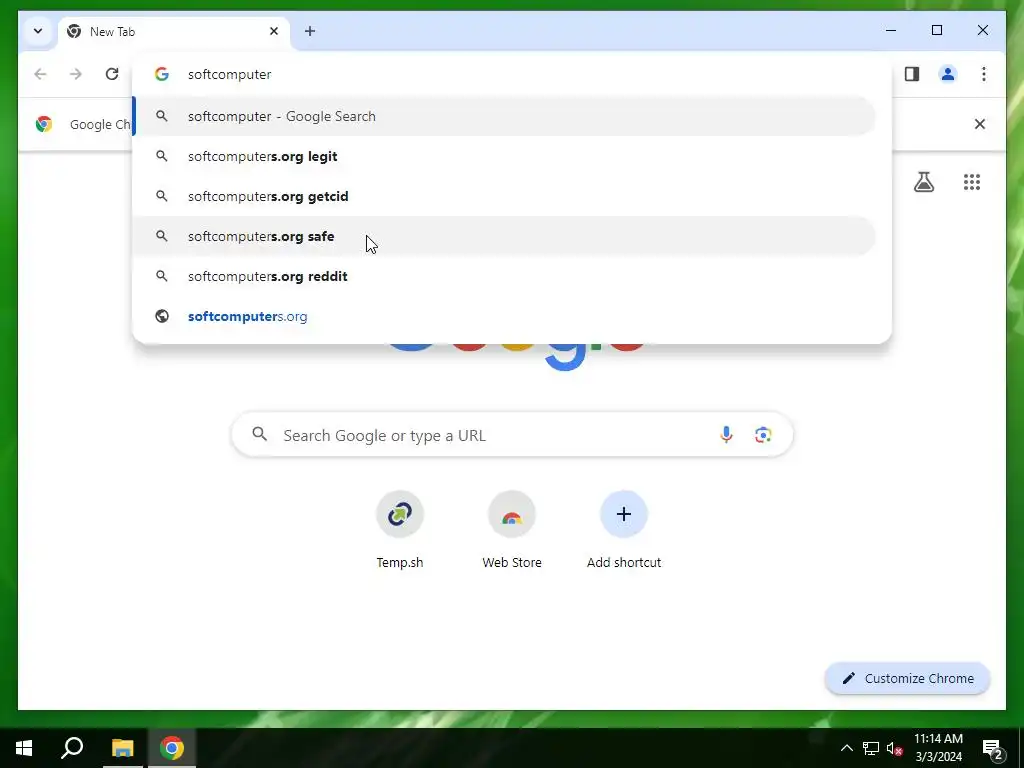Open File Explorer from taskbar
The width and height of the screenshot is (1024, 768).
122,748
